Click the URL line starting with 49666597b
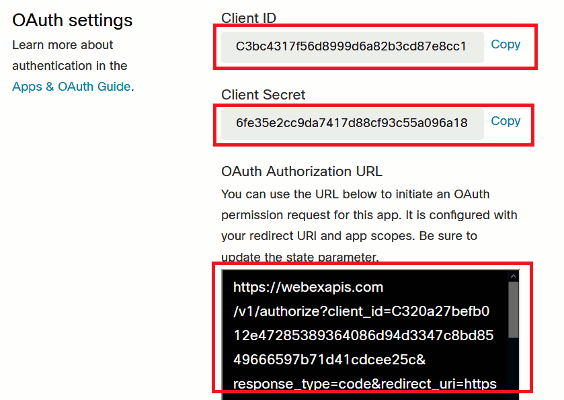564x400 pixels. tap(329, 360)
